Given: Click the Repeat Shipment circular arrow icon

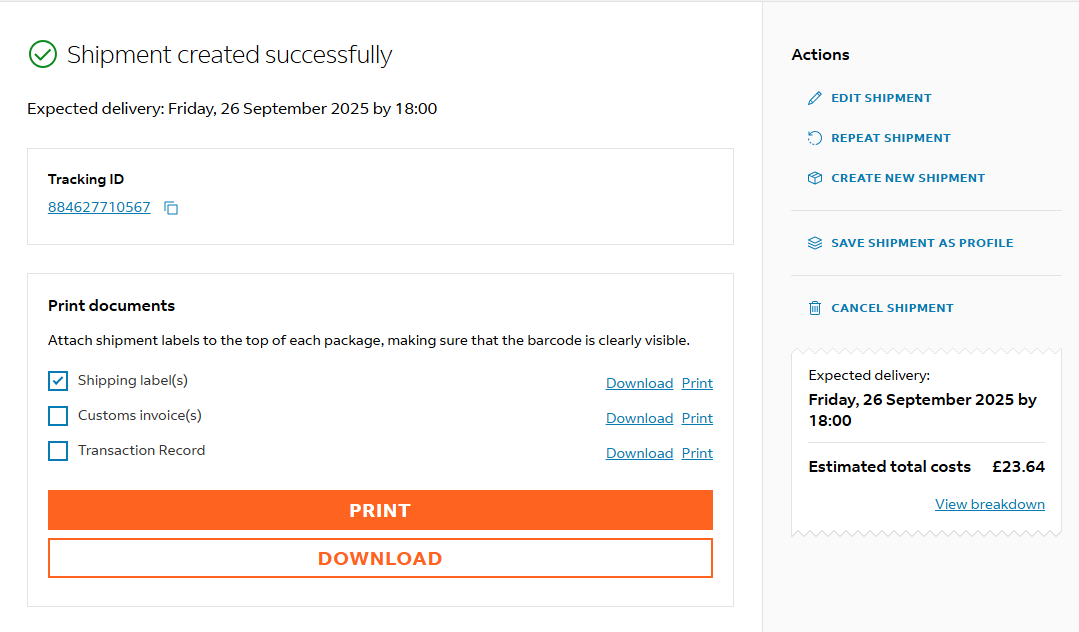Looking at the screenshot, I should tap(814, 138).
